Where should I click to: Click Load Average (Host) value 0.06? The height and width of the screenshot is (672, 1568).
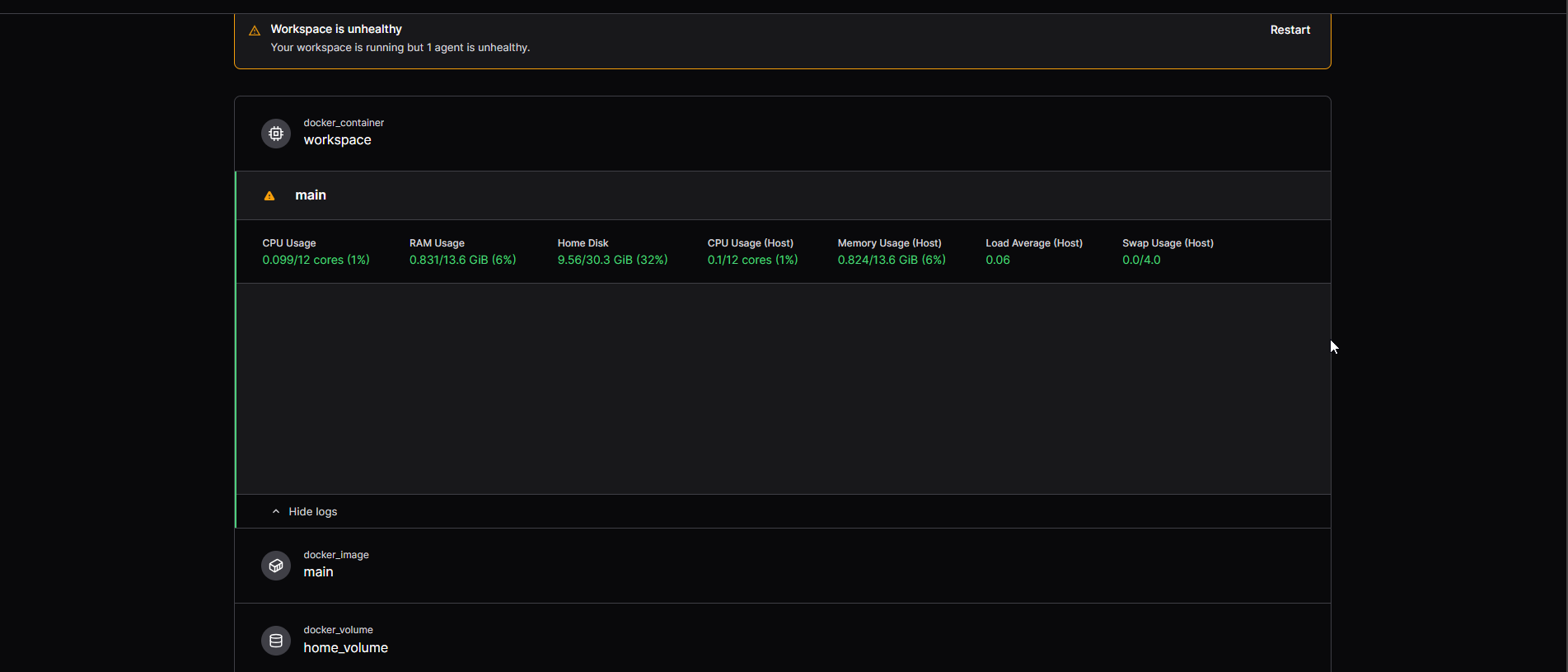(998, 260)
